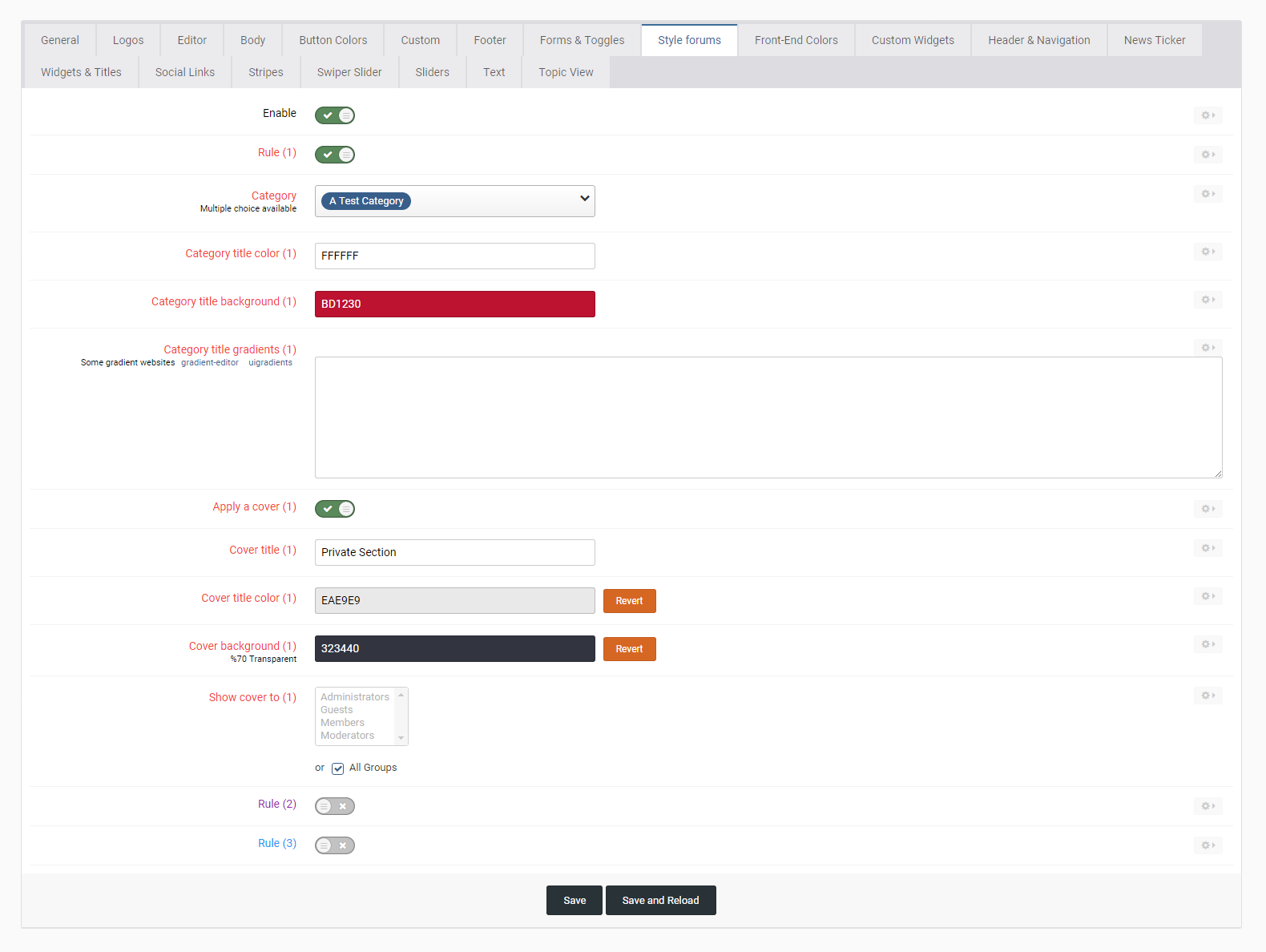Click gear icon beside Rule (1) row
Viewport: 1266px width, 952px height.
[x=1208, y=155]
